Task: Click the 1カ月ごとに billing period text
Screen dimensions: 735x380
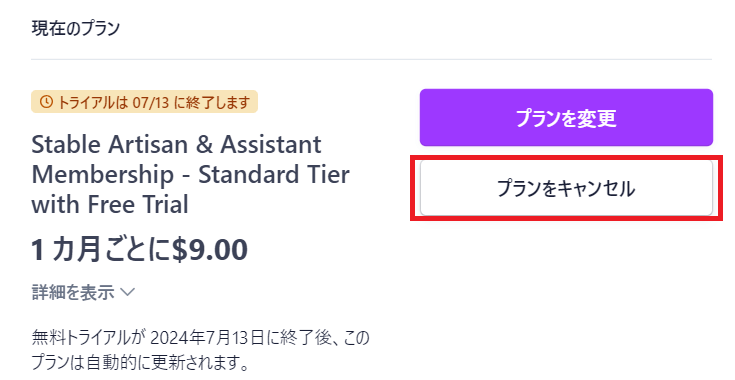Action: point(101,250)
